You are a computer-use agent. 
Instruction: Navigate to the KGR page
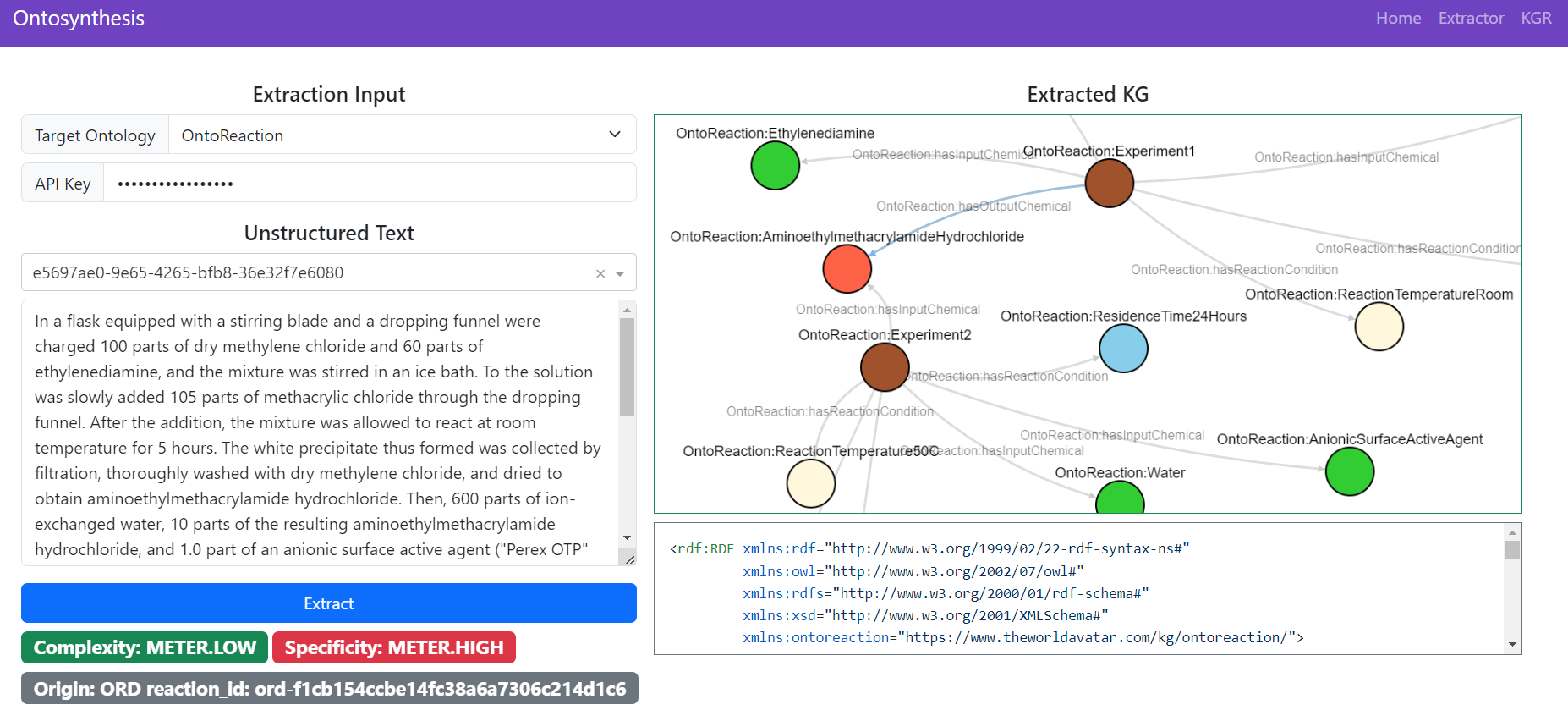click(1536, 19)
